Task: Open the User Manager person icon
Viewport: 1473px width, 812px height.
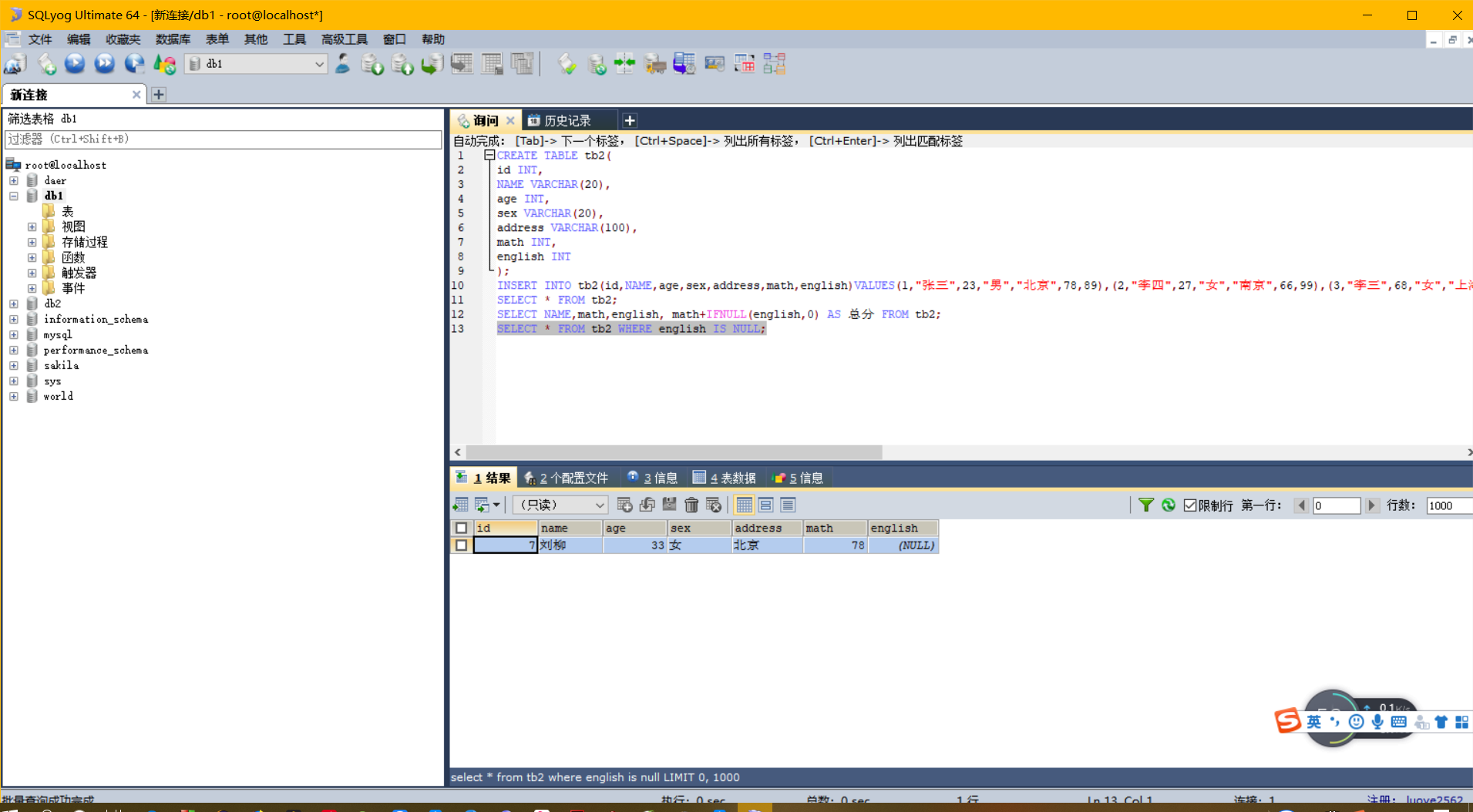Action: pos(343,64)
